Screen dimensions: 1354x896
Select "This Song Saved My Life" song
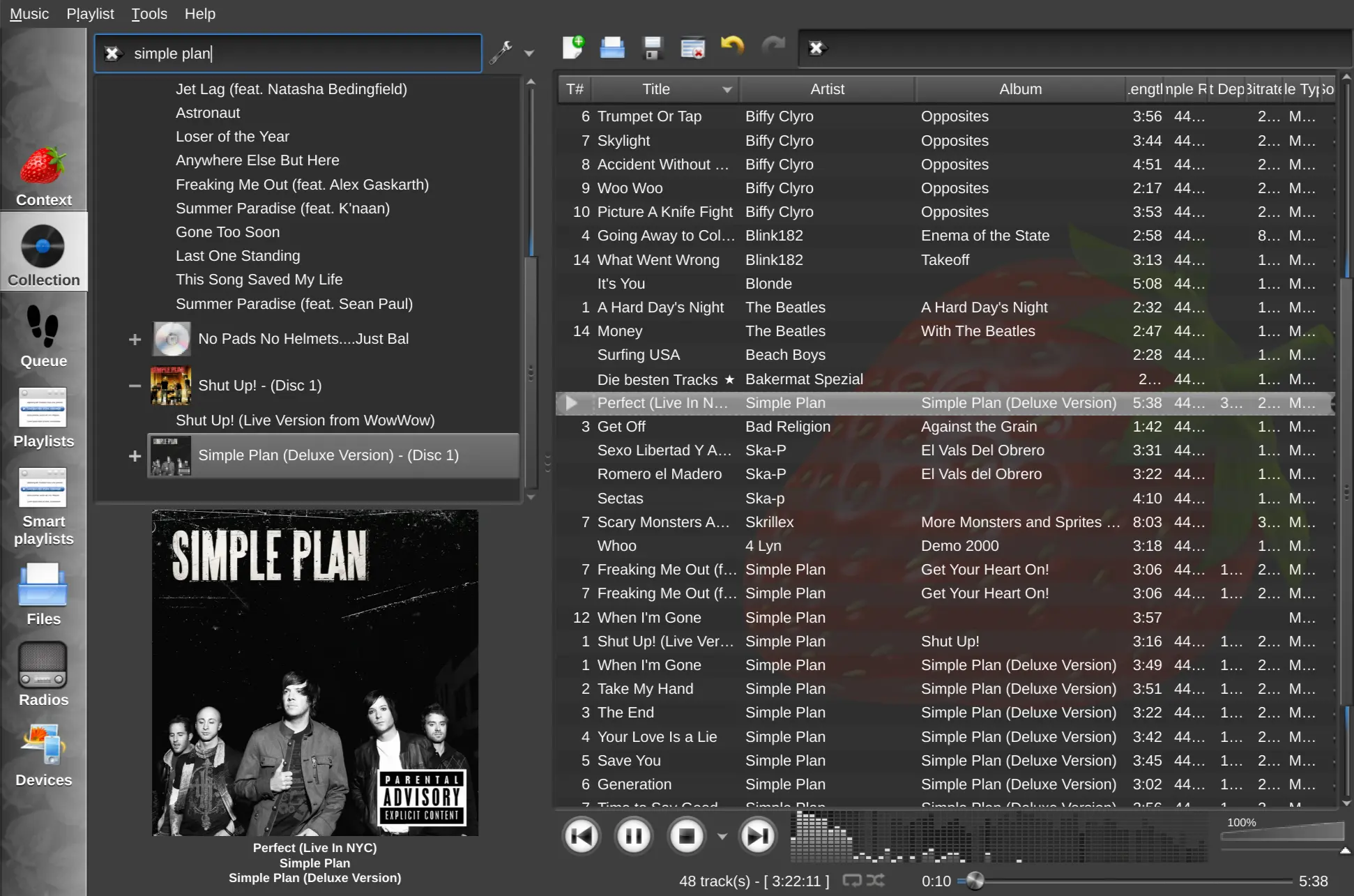259,280
